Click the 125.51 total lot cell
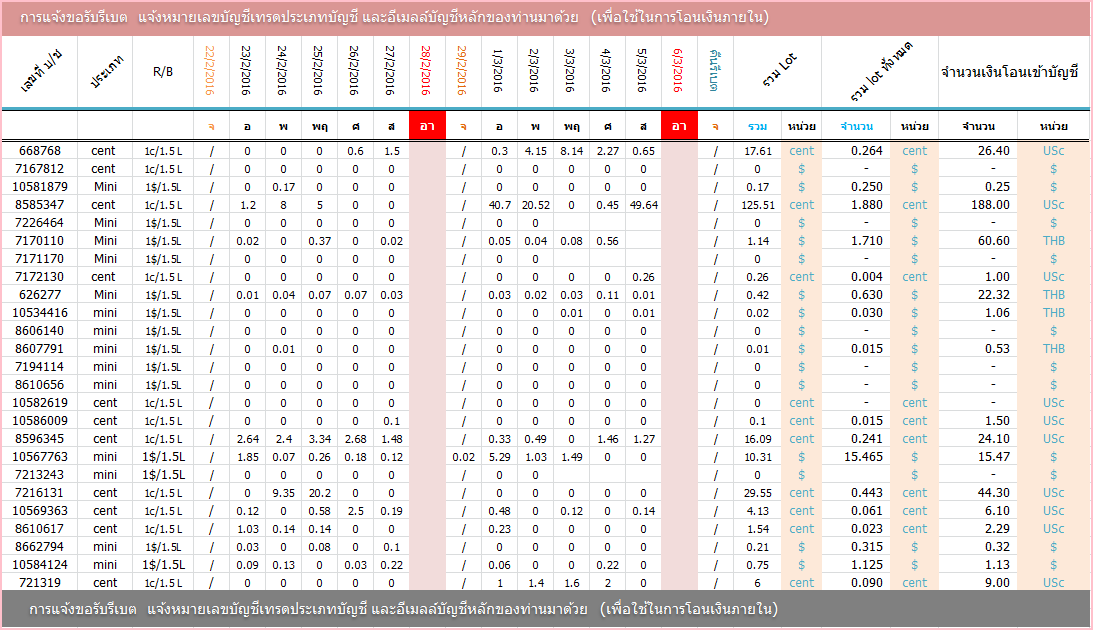 click(x=758, y=205)
